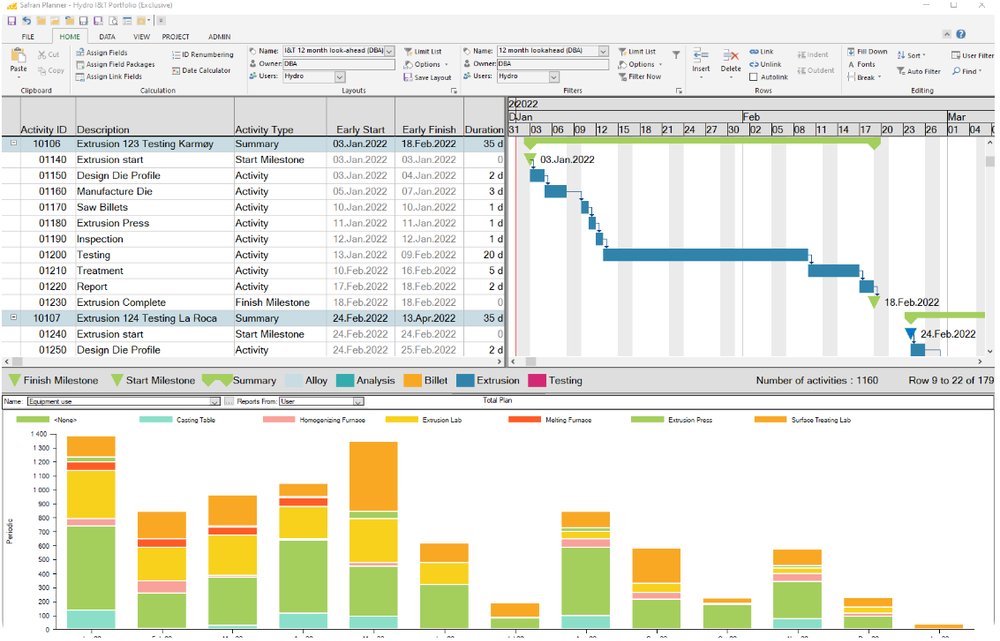Click the Save icon in quick access toolbar
The height and width of the screenshot is (641, 1000).
coord(11,21)
